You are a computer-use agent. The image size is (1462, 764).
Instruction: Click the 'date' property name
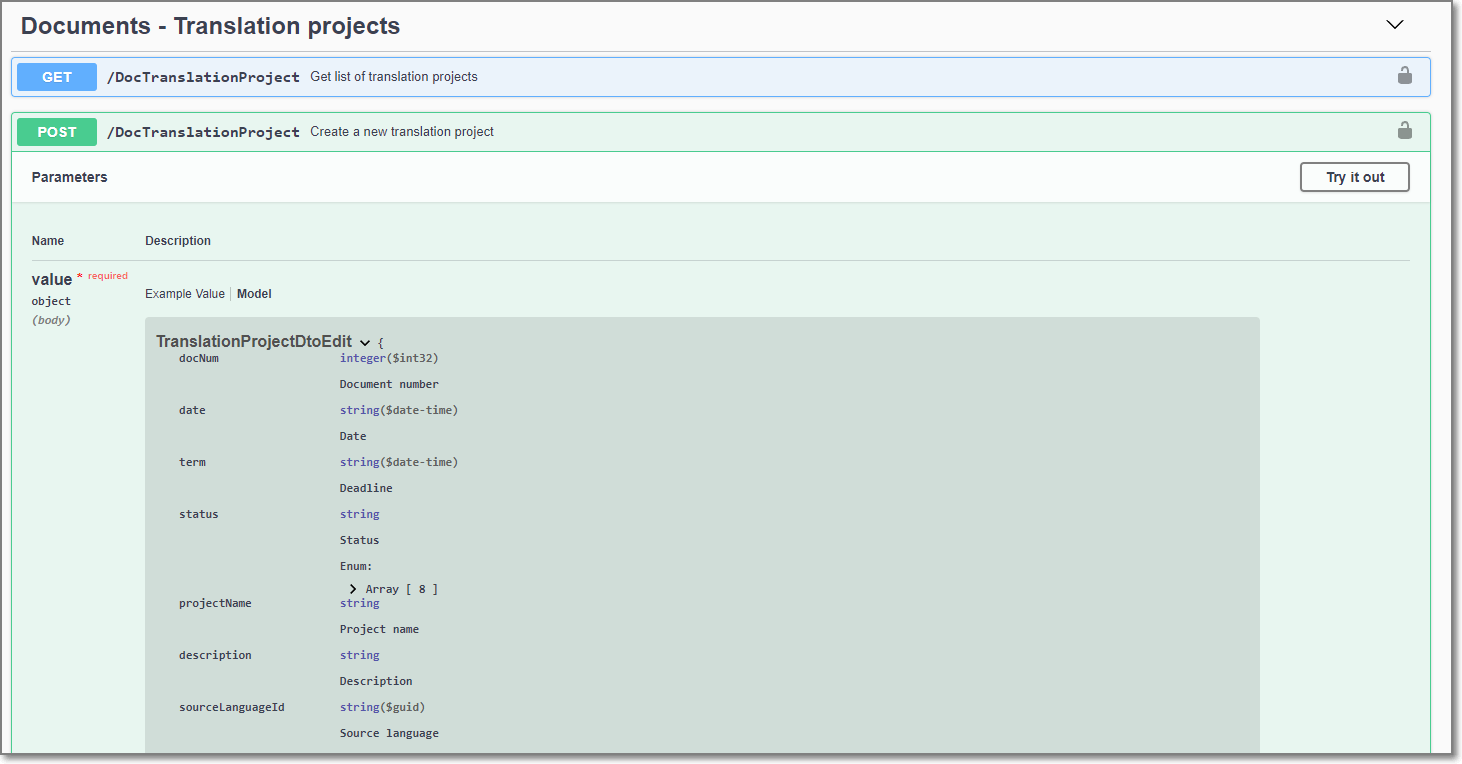point(192,410)
